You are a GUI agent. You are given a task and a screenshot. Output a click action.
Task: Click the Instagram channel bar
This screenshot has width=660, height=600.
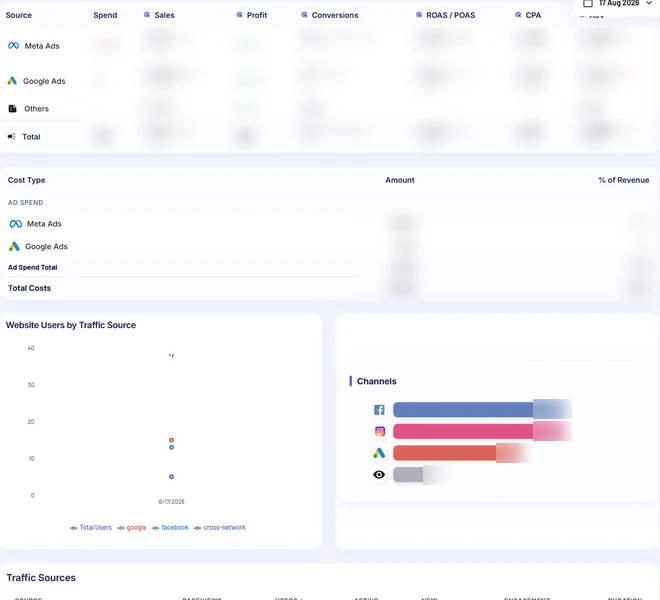coord(482,432)
